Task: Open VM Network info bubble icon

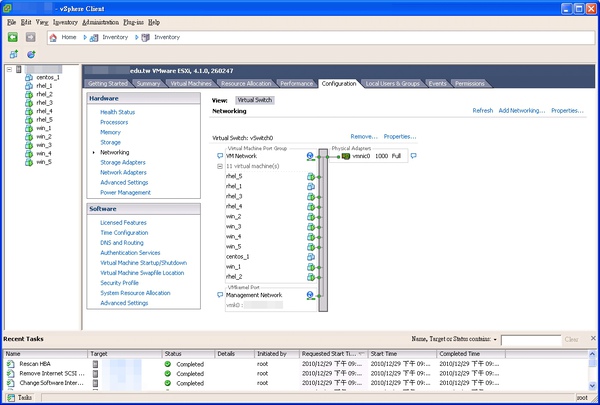Action: (220, 156)
